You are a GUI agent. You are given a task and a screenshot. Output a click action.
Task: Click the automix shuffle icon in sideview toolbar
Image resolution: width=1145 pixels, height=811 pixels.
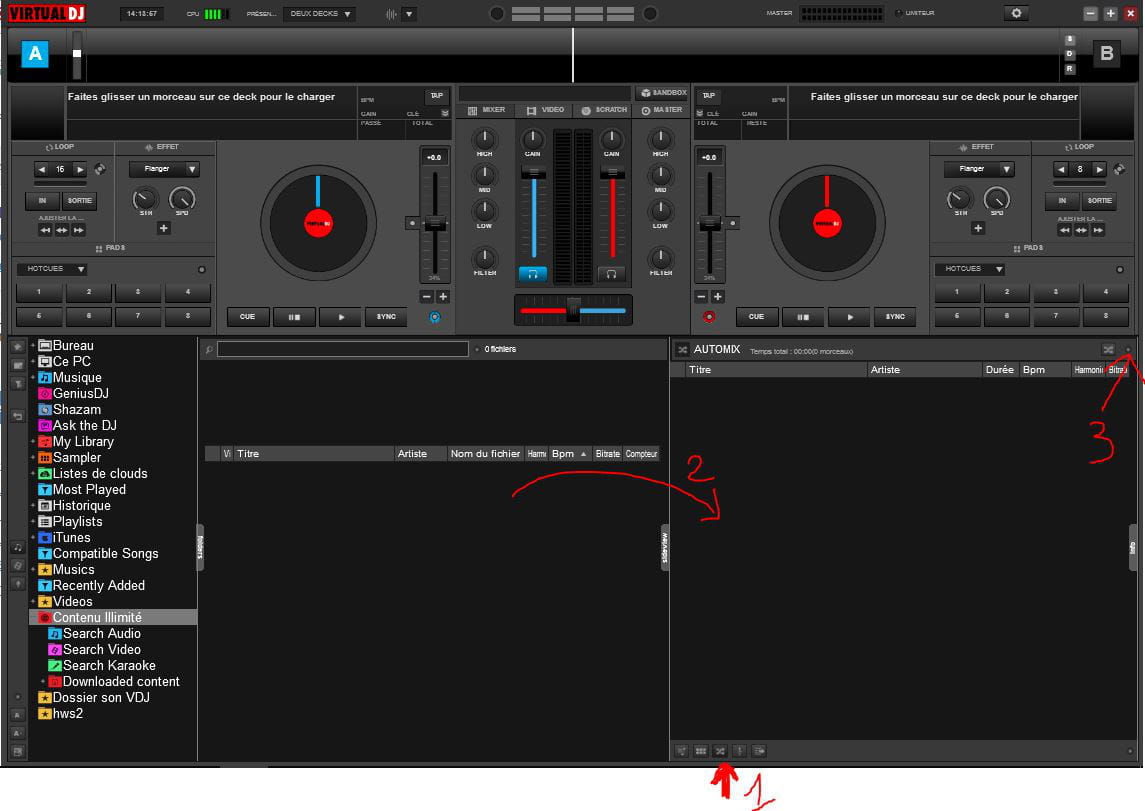point(720,751)
